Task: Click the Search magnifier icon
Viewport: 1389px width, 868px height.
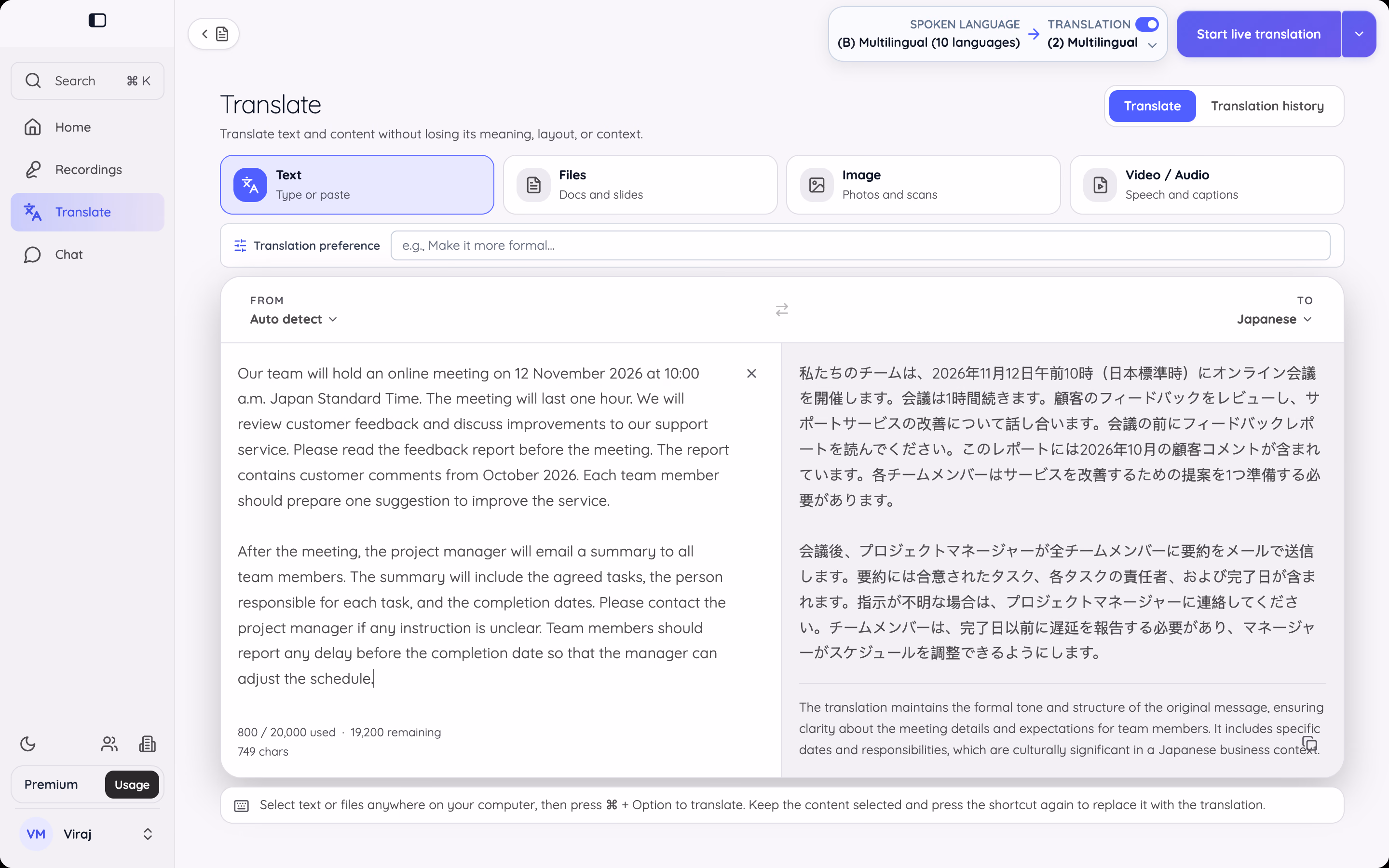Action: 33,81
